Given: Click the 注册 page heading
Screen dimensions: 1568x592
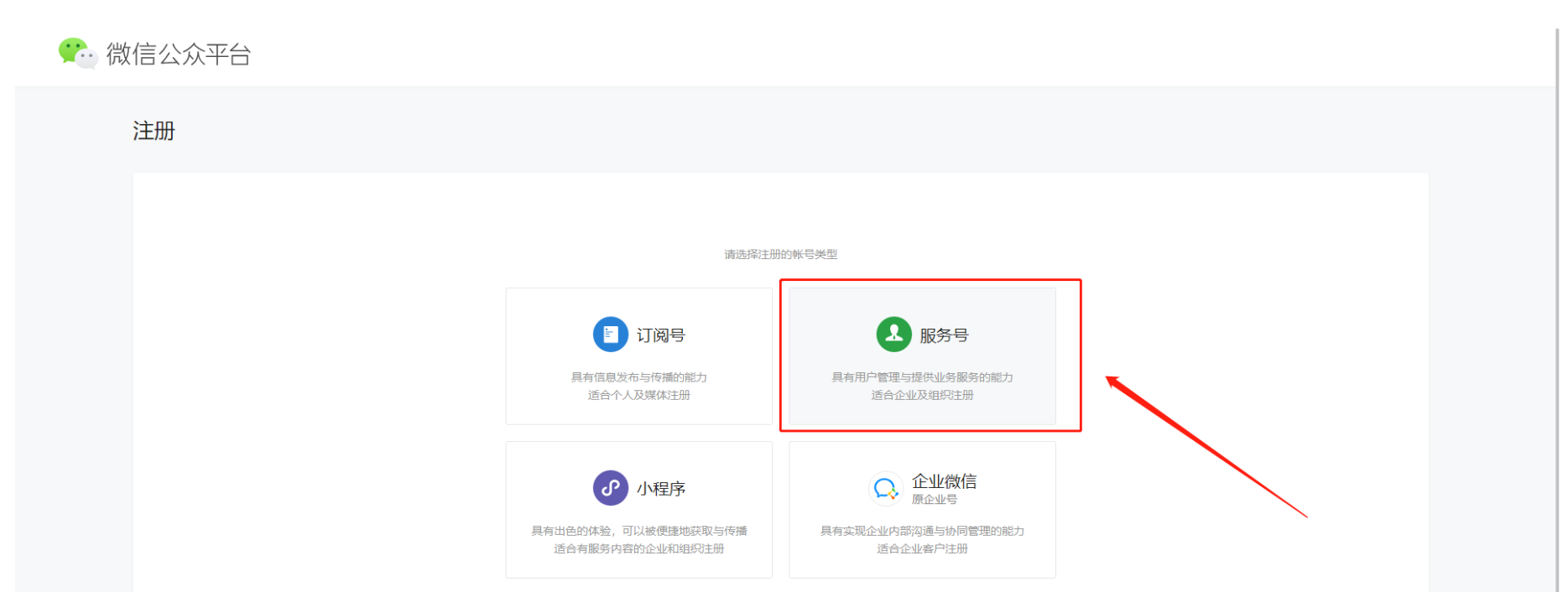Looking at the screenshot, I should 154,131.
